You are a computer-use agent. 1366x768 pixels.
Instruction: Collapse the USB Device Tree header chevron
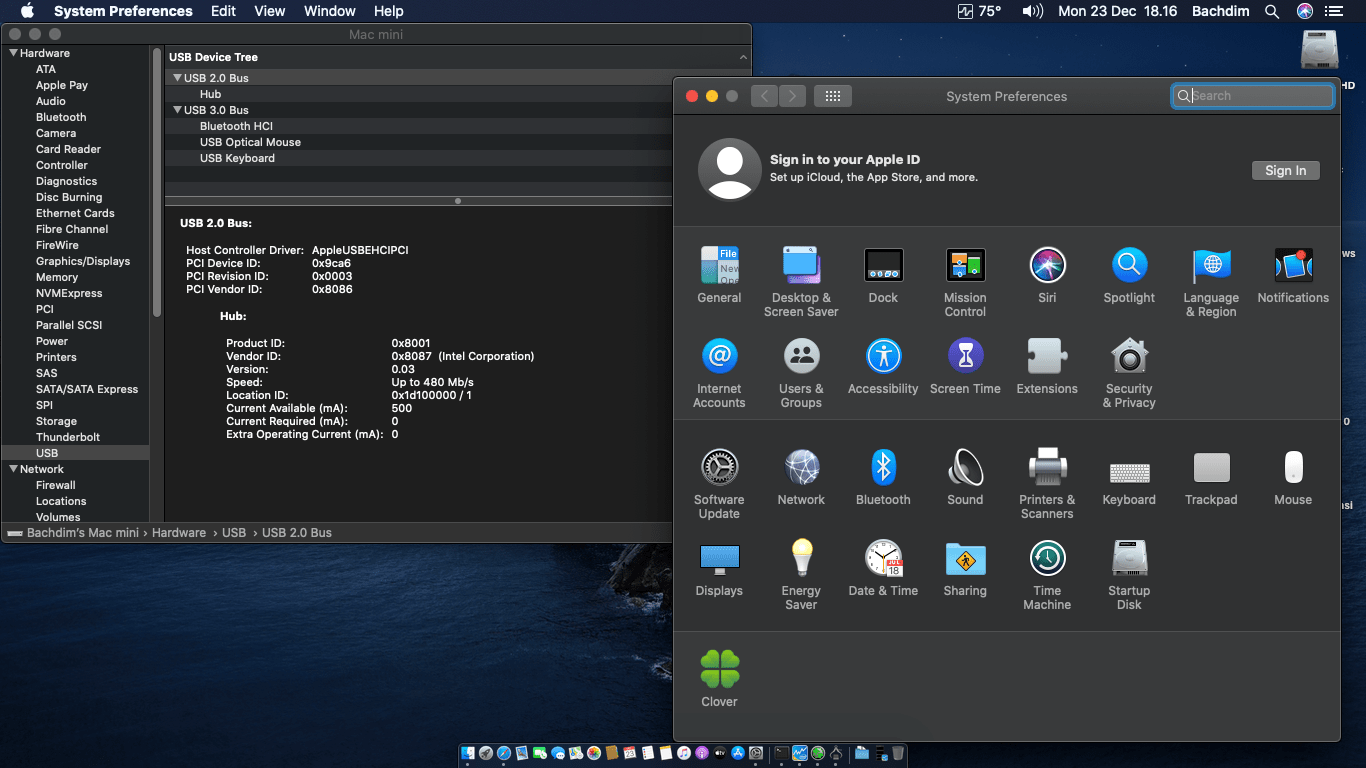click(x=743, y=58)
